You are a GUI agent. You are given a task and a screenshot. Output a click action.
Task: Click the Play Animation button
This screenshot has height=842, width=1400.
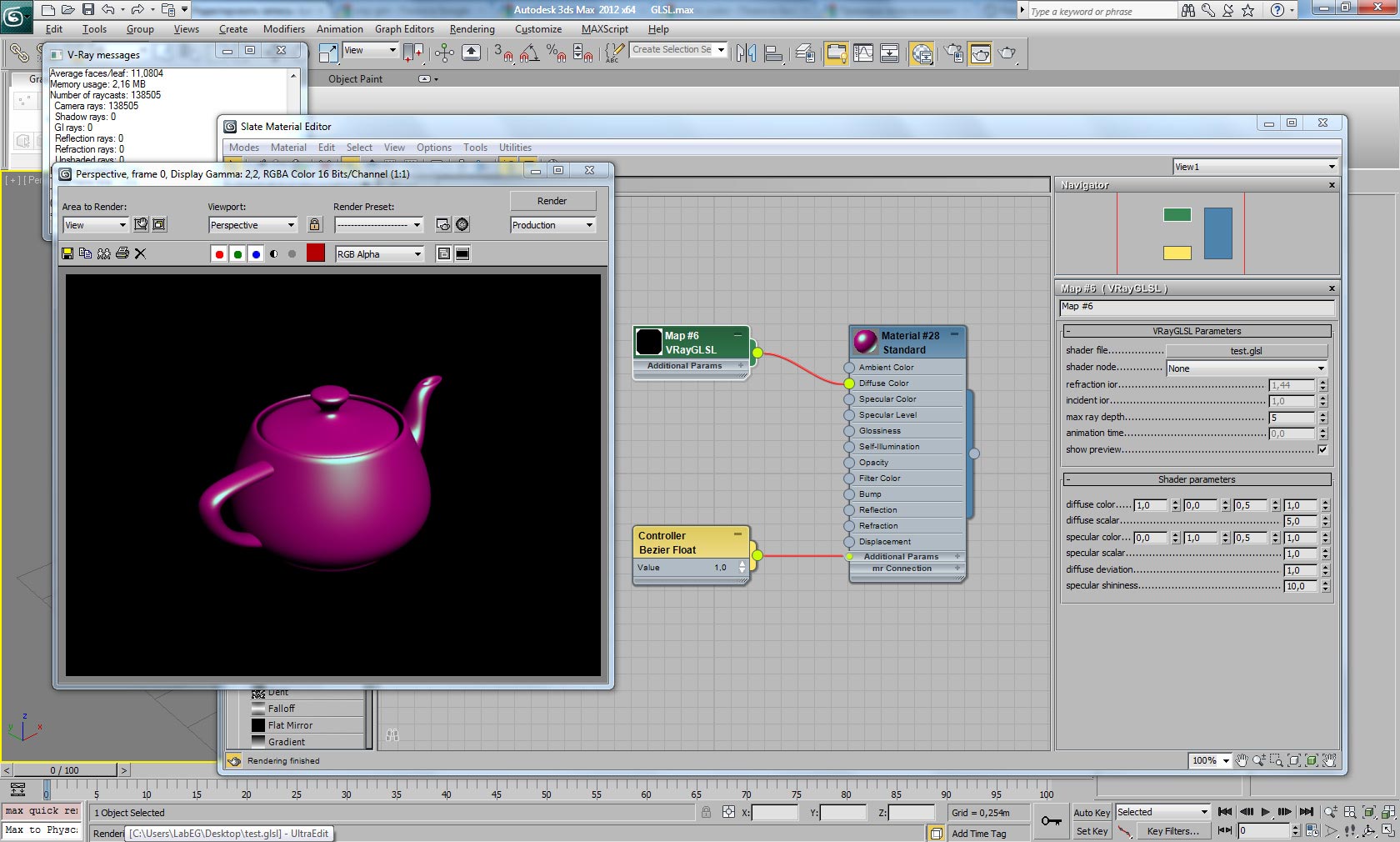pos(1265,812)
